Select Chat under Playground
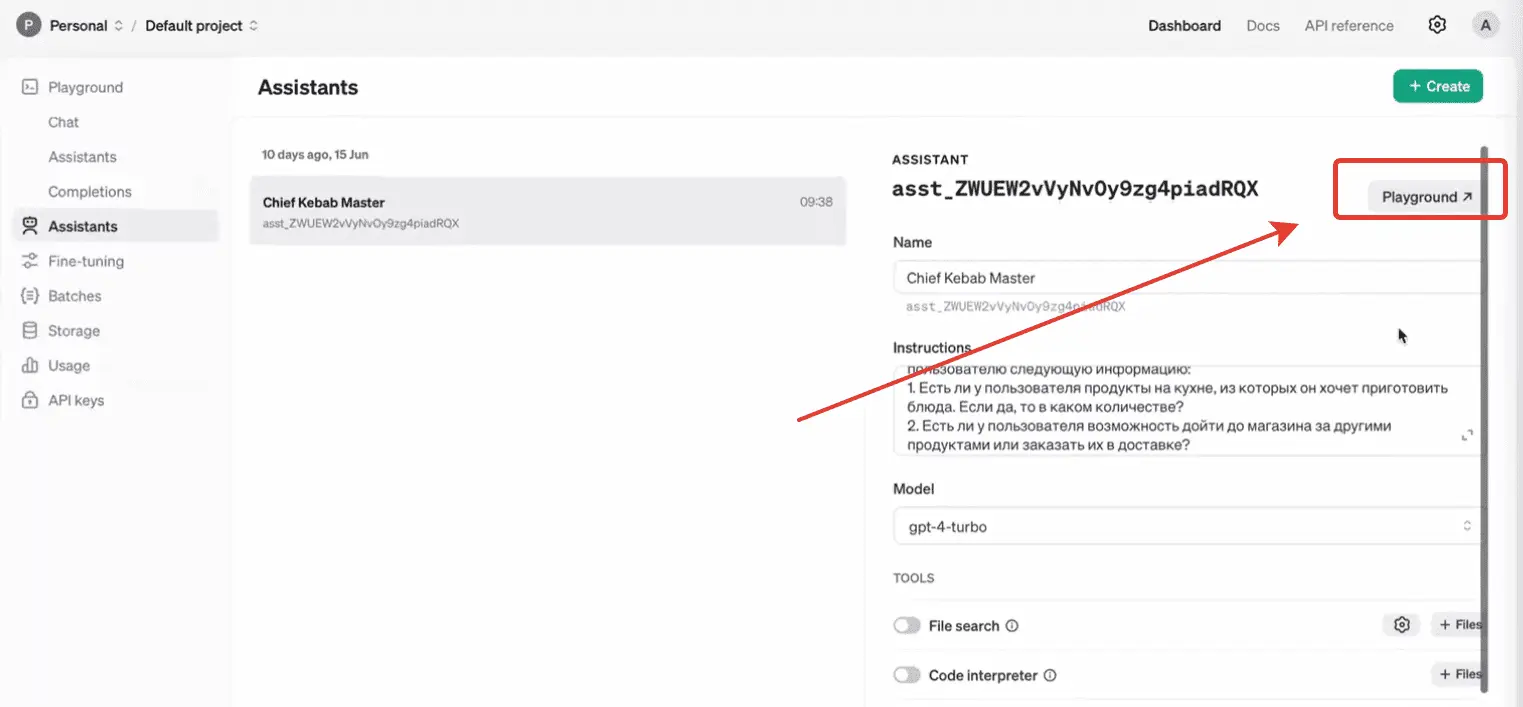 (x=63, y=122)
